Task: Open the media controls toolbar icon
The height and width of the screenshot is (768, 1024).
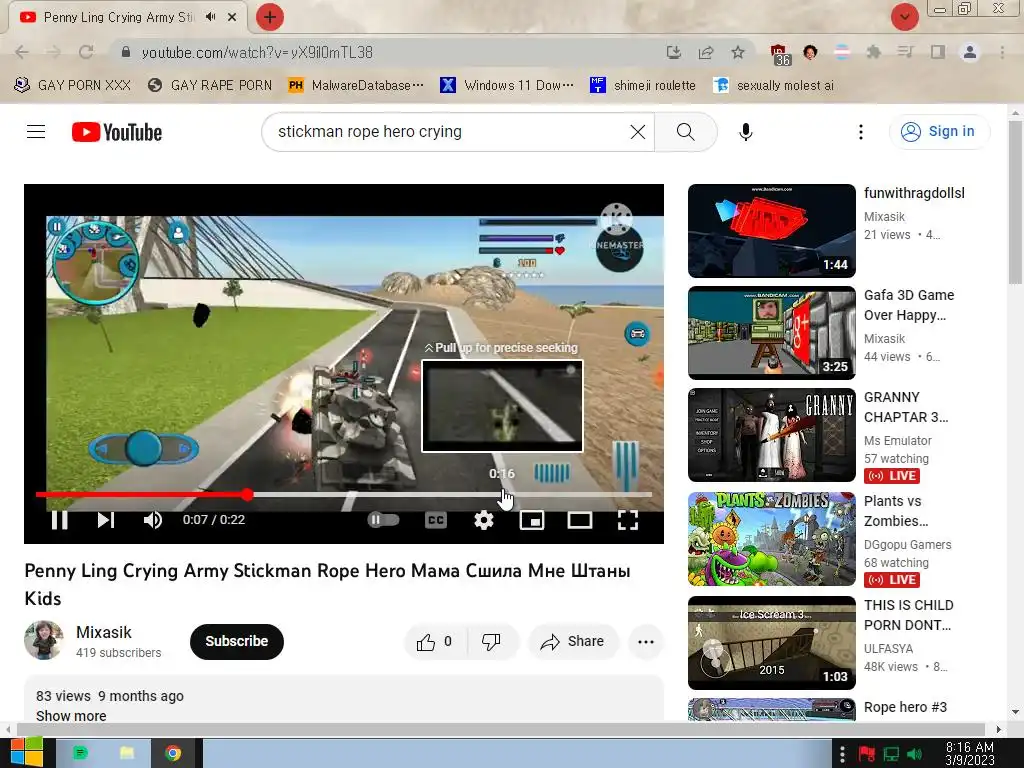Action: [905, 52]
